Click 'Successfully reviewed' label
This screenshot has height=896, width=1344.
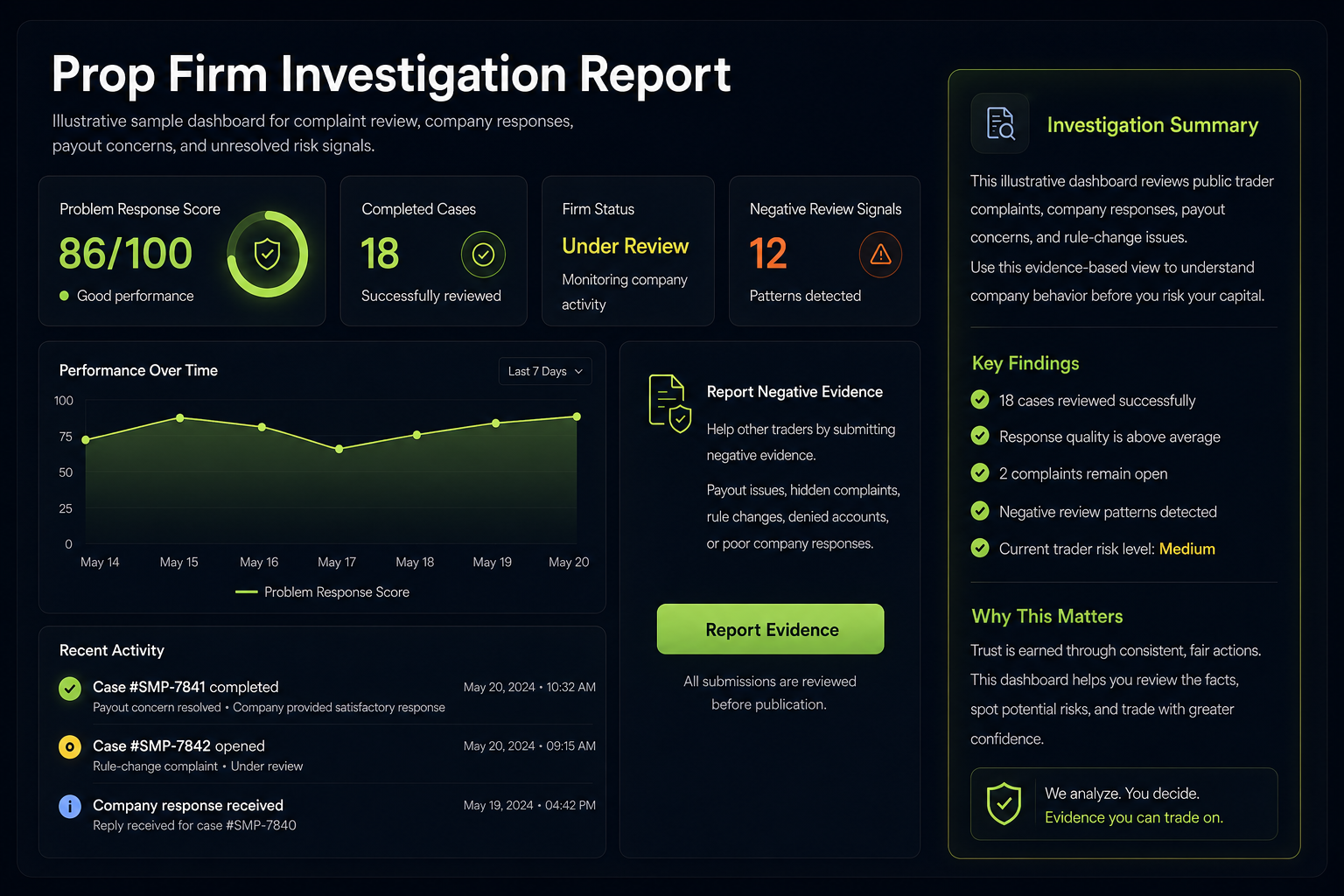(431, 296)
